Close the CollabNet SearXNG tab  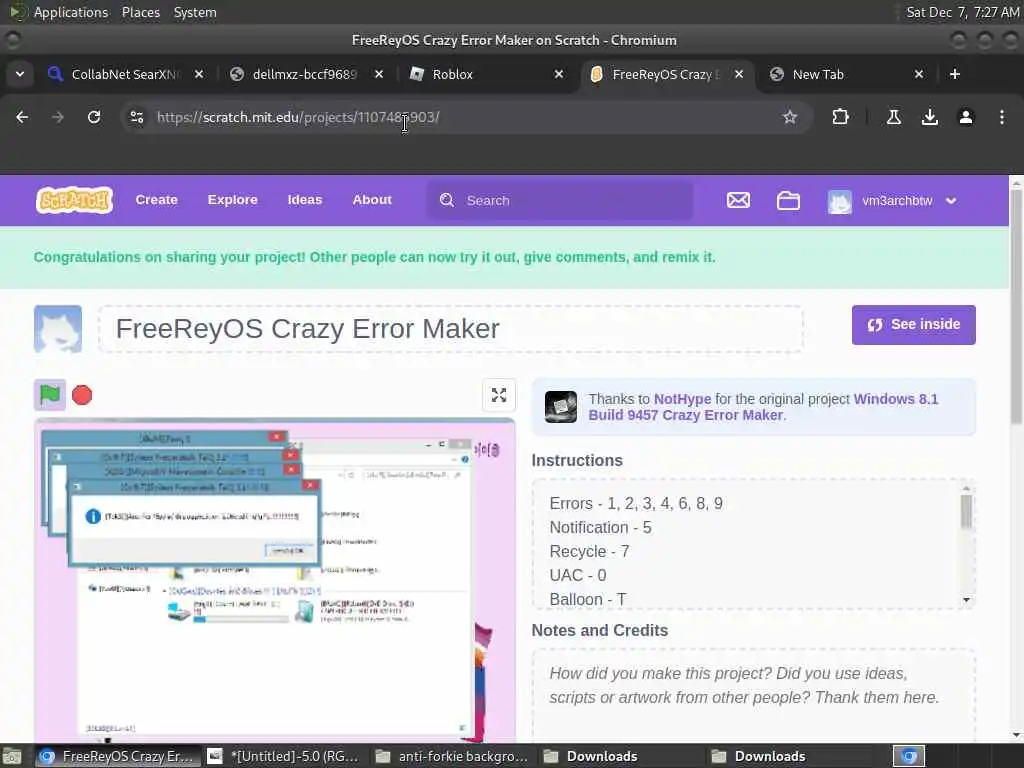point(199,74)
